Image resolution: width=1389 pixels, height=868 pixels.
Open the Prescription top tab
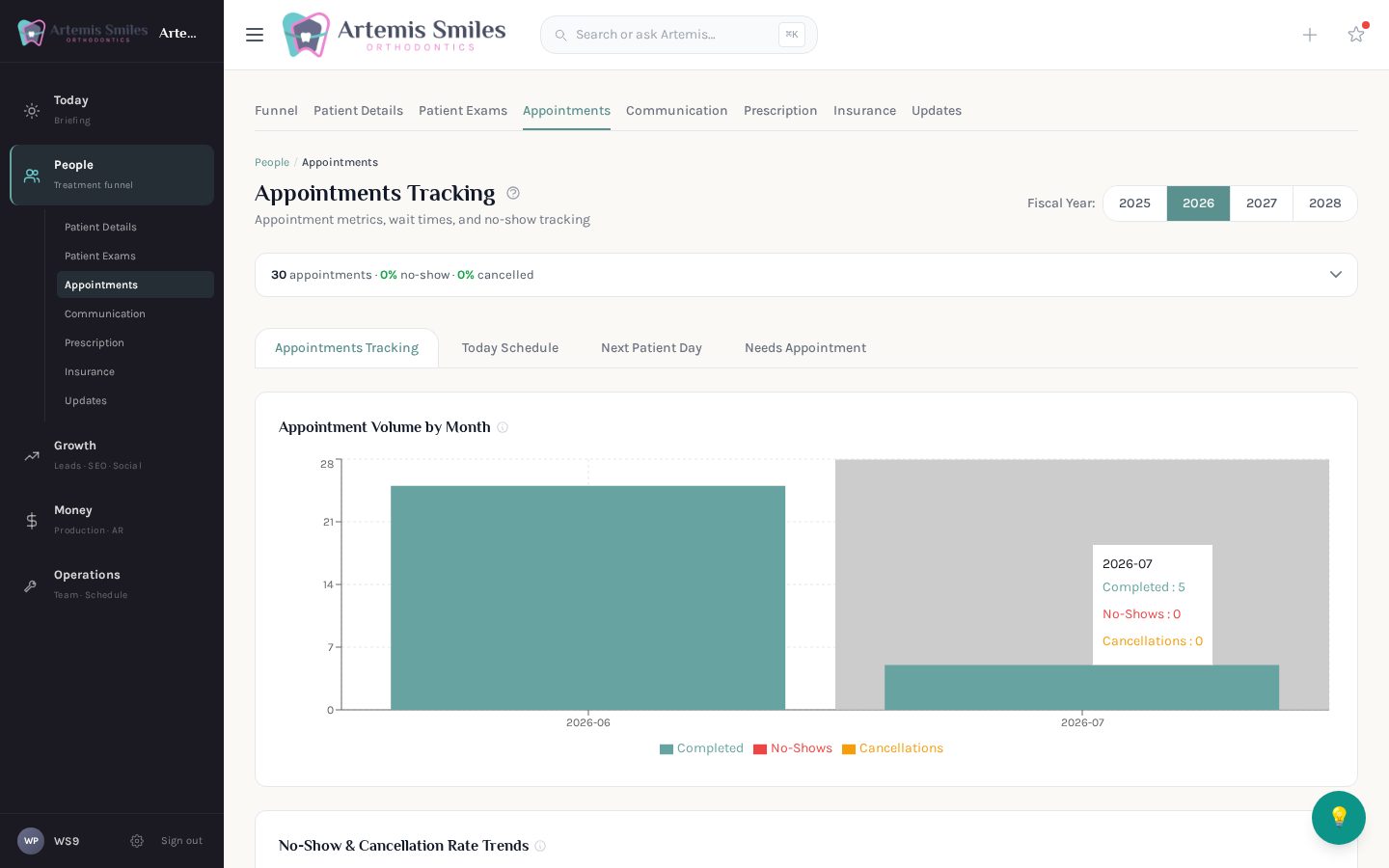[780, 111]
